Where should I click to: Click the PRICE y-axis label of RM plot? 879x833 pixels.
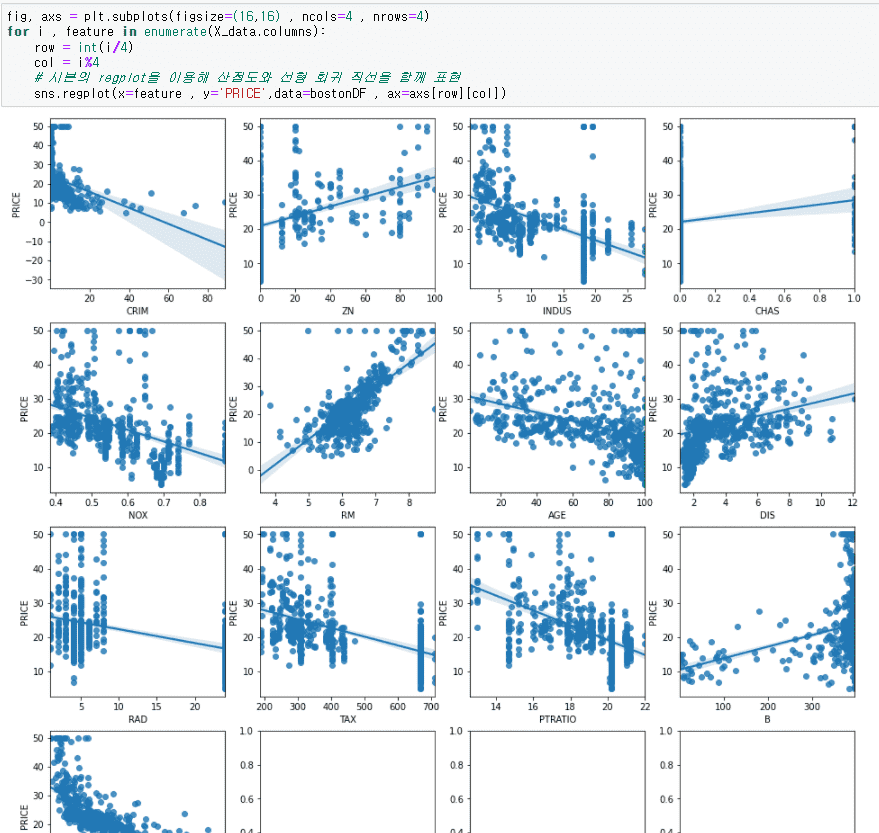click(233, 409)
